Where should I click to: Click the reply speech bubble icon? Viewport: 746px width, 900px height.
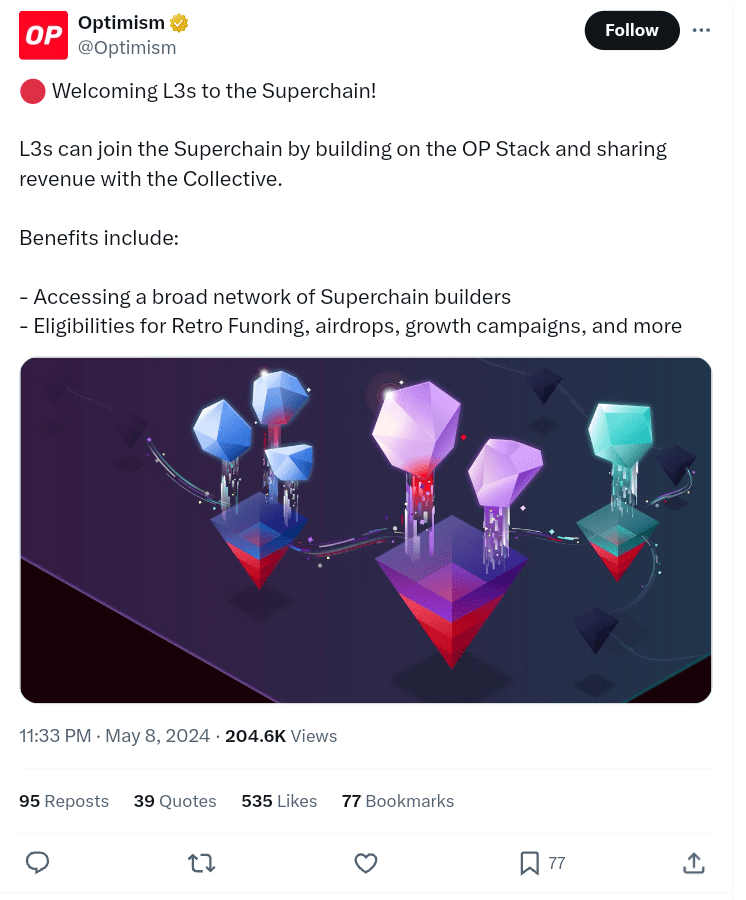coord(38,862)
